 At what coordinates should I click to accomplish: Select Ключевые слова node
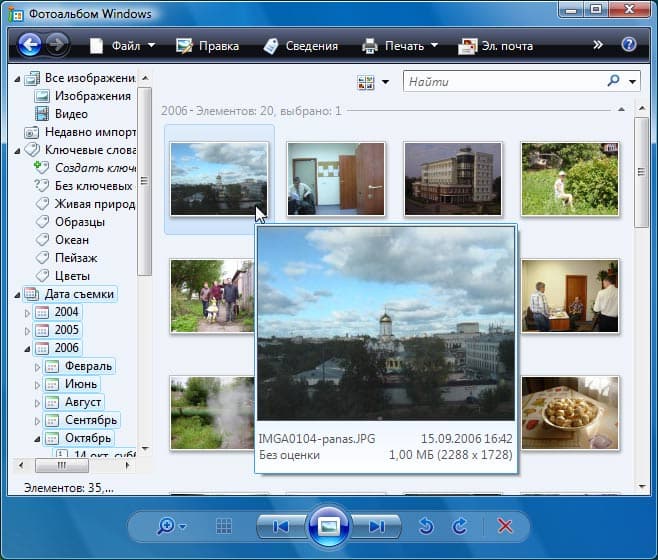coord(90,150)
